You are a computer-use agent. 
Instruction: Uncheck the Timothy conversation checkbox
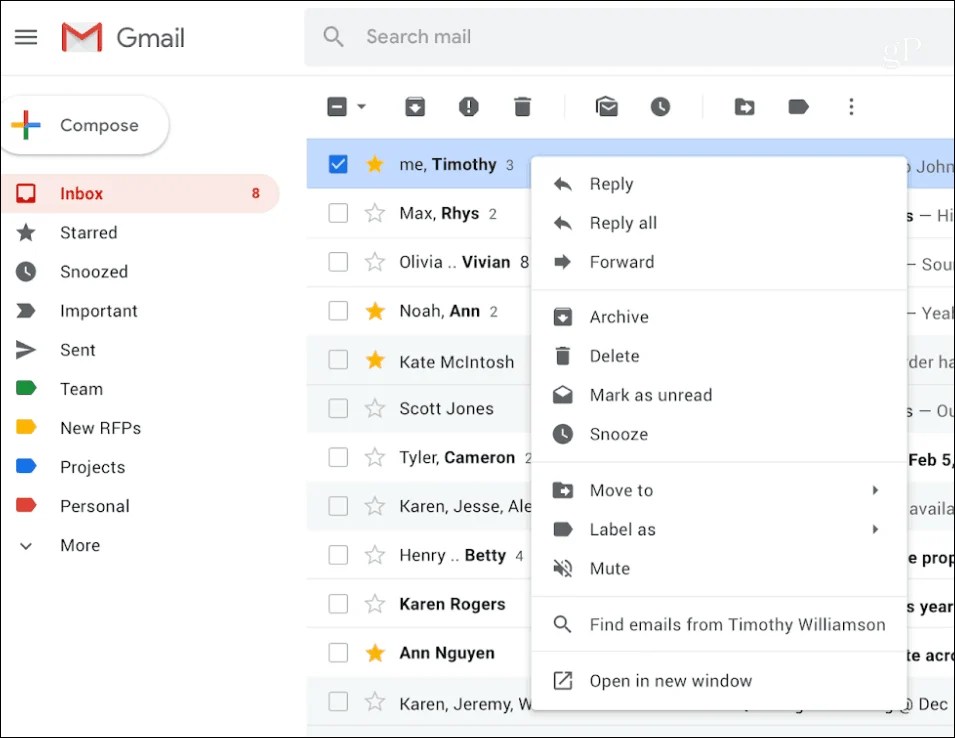tap(338, 163)
